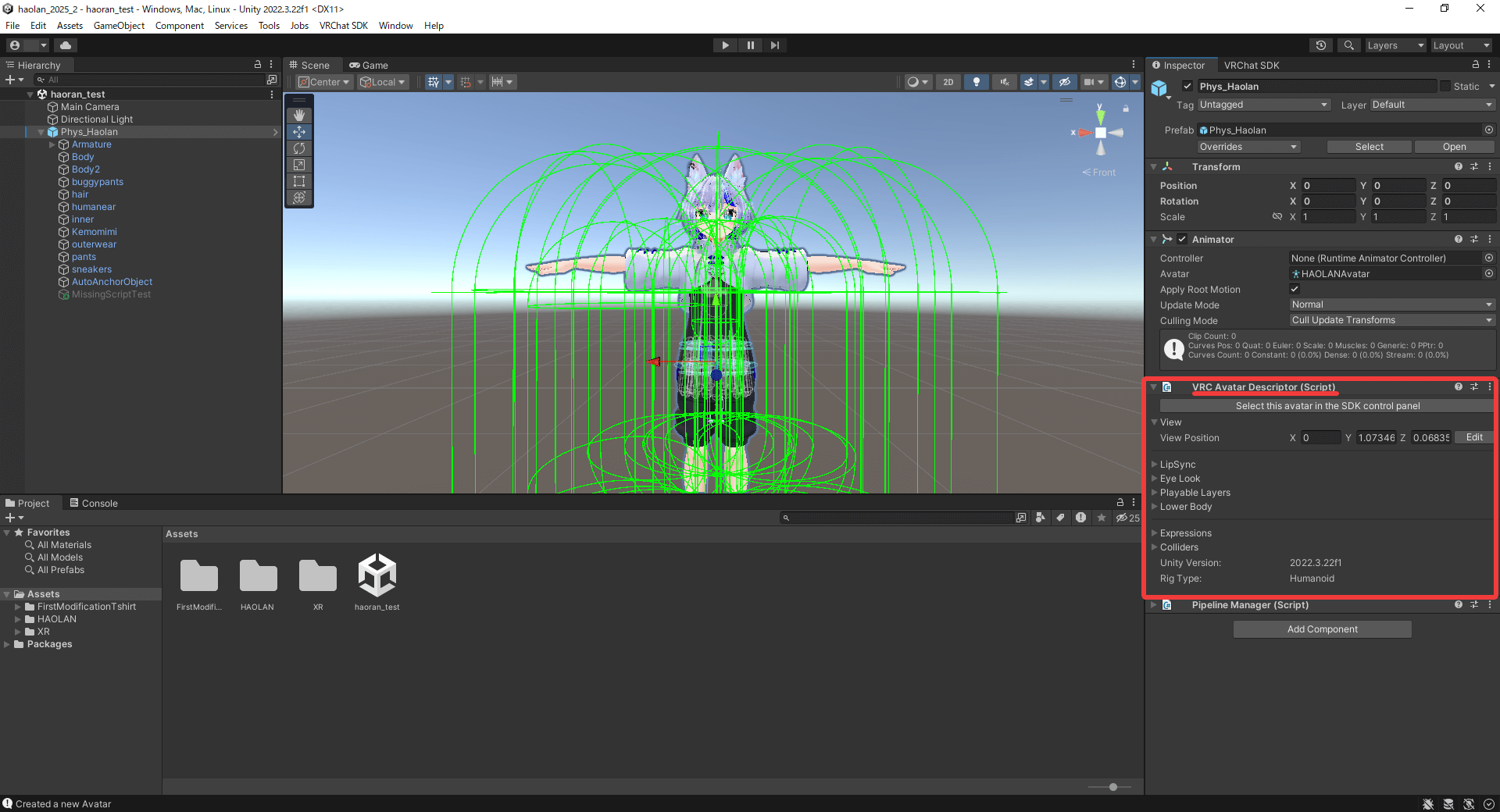Lock the Scene view gizmo rotation

tap(1126, 109)
